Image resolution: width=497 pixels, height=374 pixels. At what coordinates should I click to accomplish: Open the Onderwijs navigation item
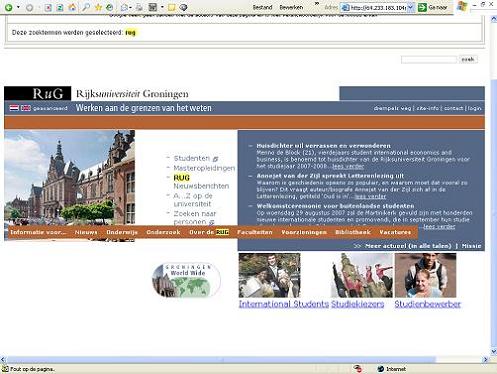122,232
